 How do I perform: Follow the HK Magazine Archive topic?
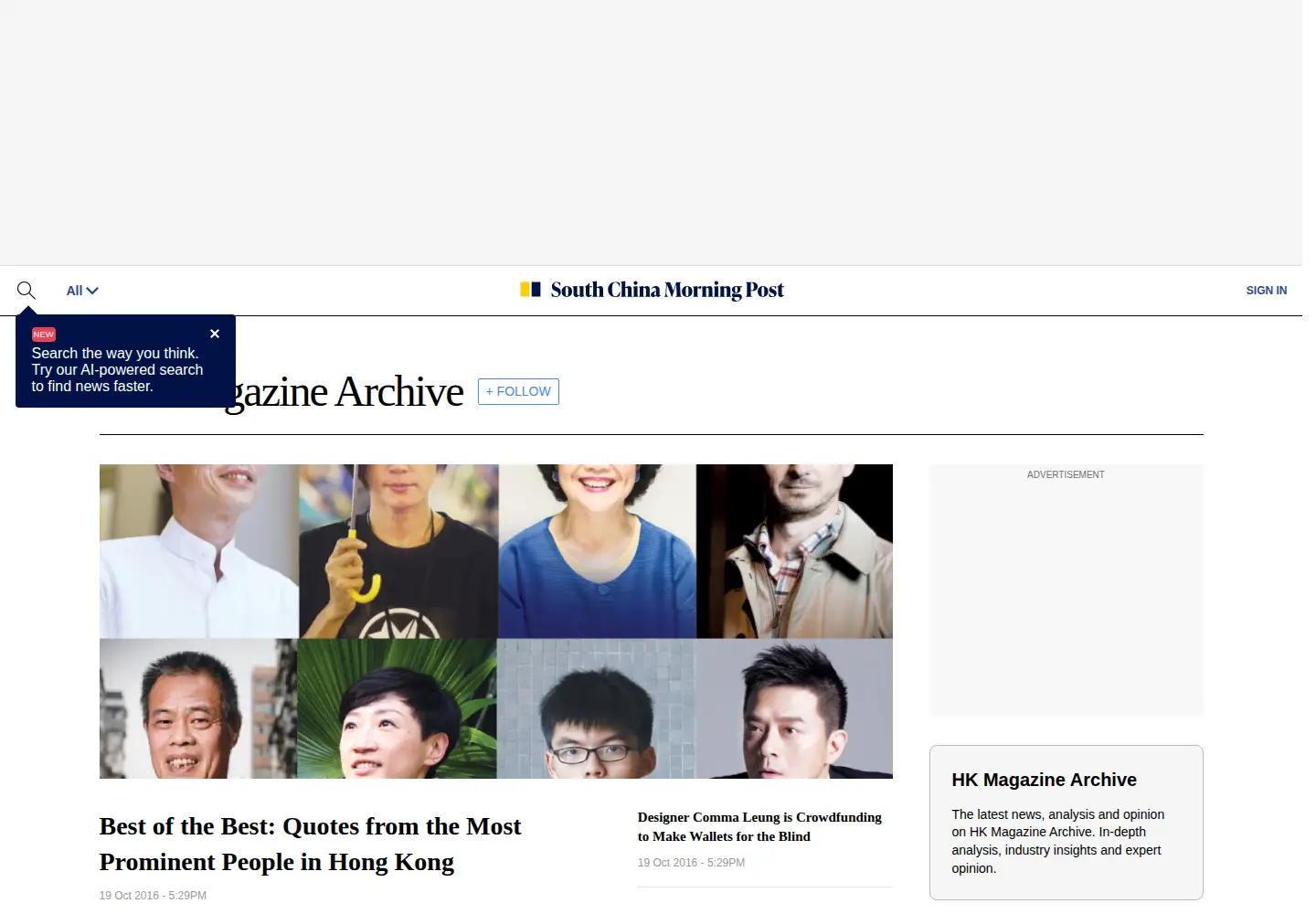(518, 391)
